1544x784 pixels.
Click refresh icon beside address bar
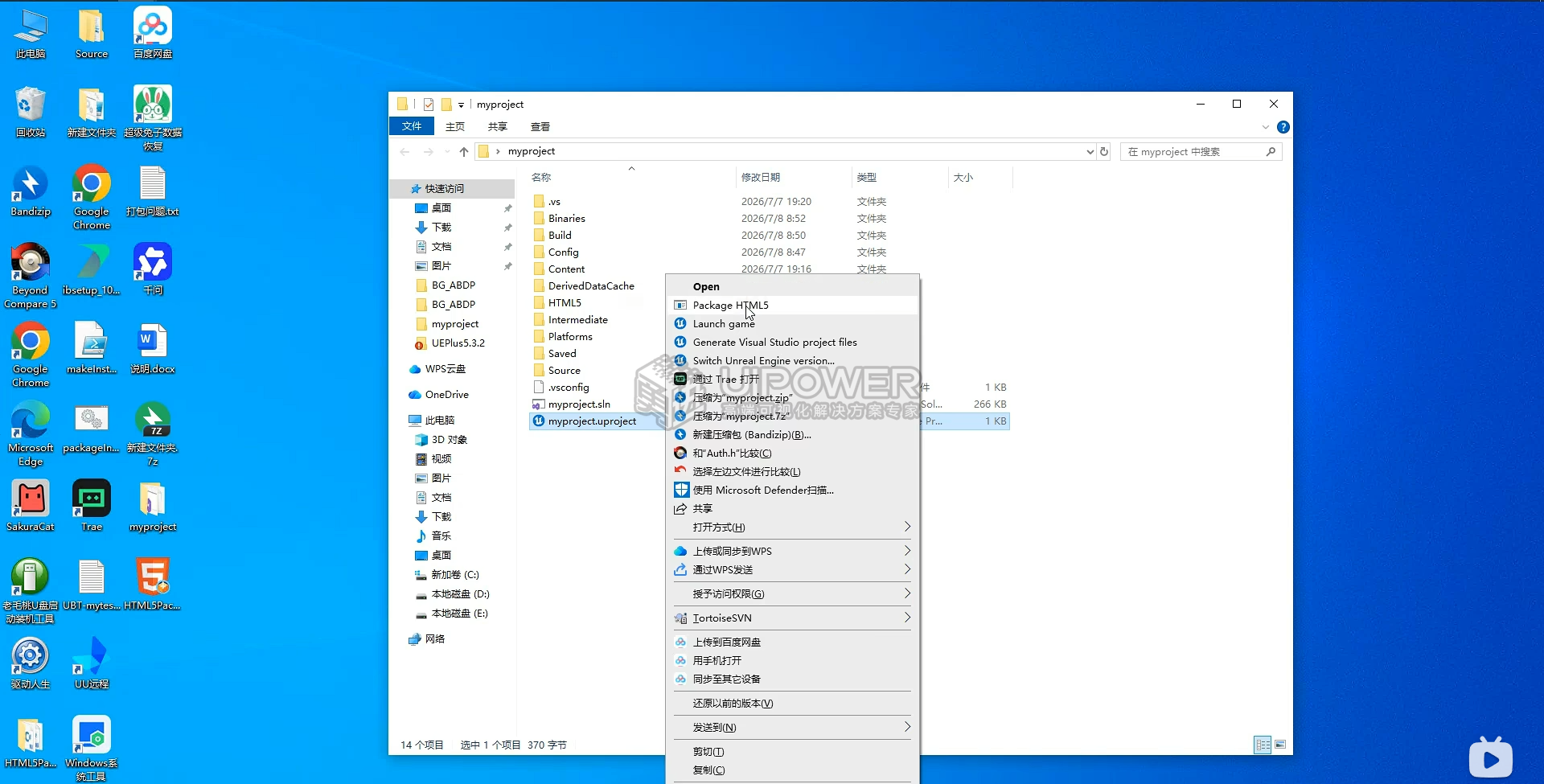(x=1104, y=151)
